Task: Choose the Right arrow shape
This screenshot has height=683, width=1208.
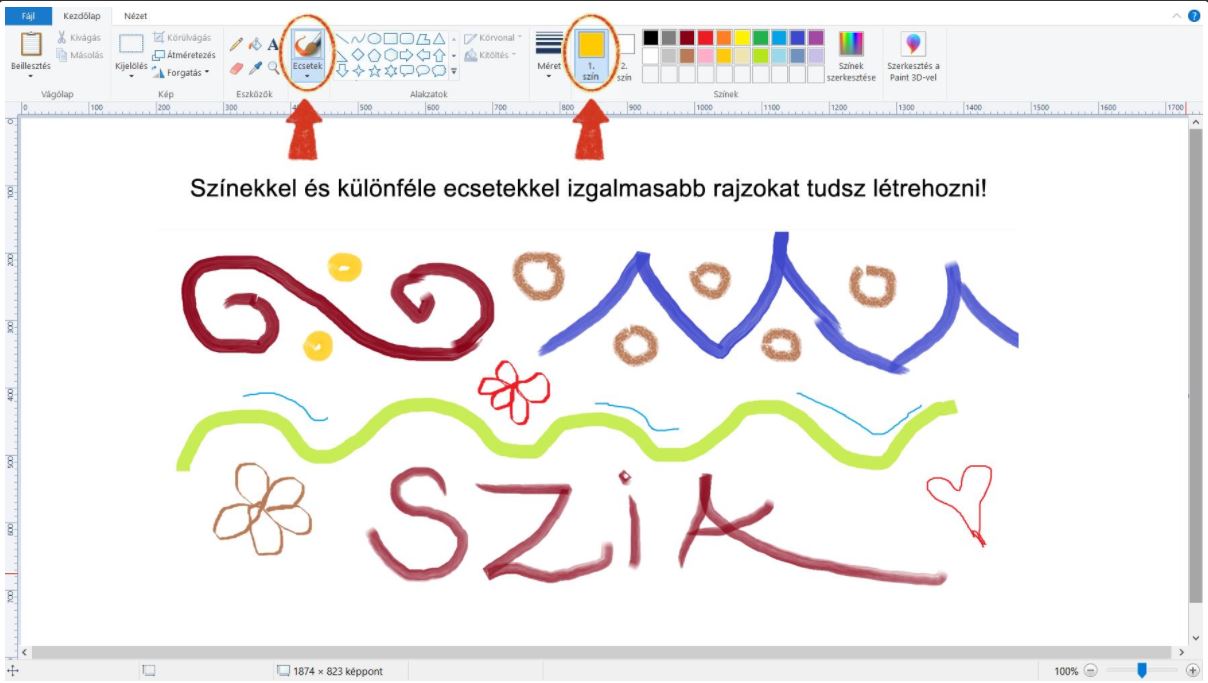Action: pos(406,55)
